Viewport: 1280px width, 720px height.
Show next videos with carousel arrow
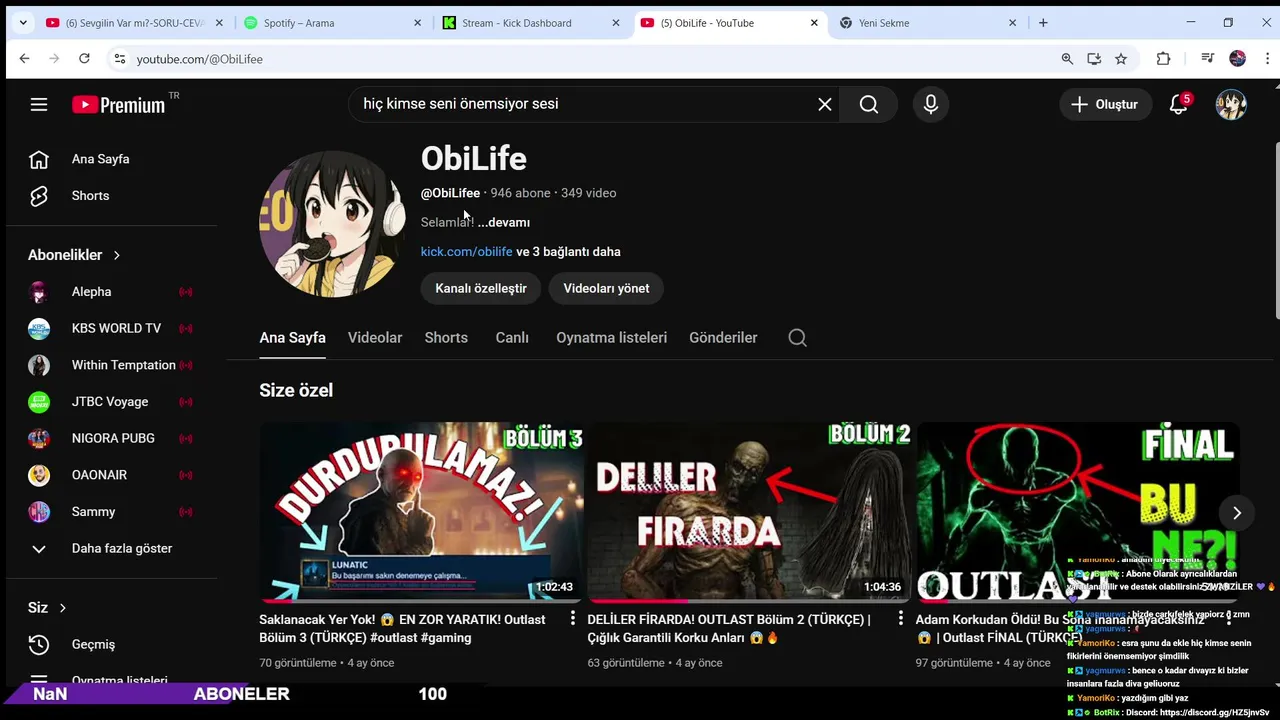tap(1237, 513)
